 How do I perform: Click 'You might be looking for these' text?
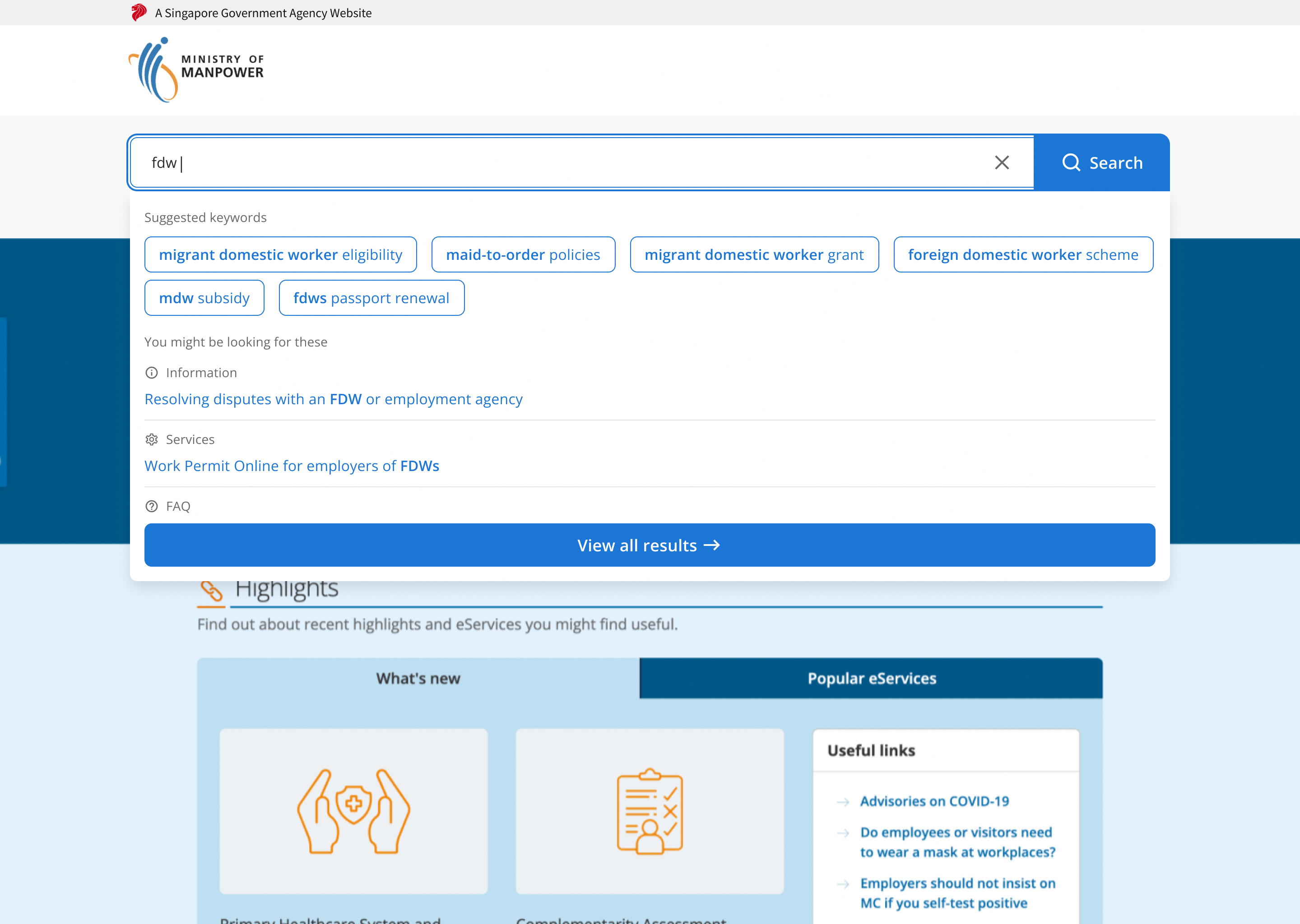pos(236,342)
